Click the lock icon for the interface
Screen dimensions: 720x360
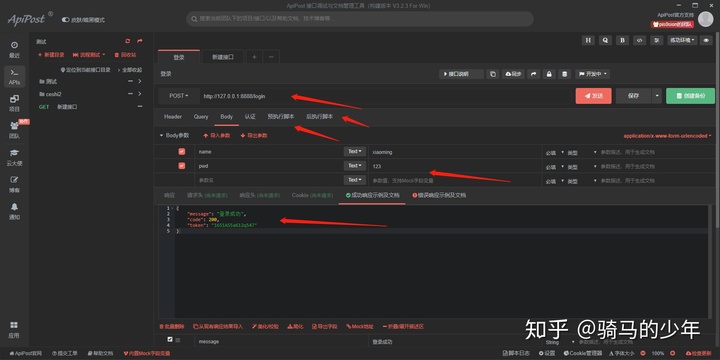pyautogui.click(x=549, y=74)
